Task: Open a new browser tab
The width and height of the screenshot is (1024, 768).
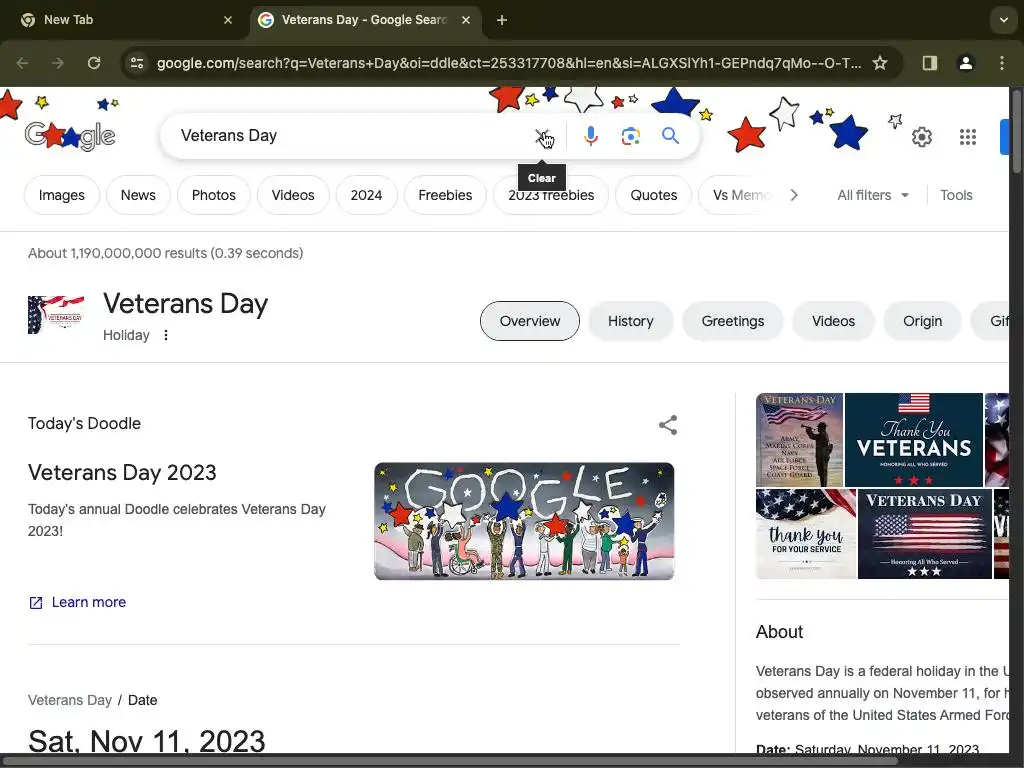Action: pos(502,20)
